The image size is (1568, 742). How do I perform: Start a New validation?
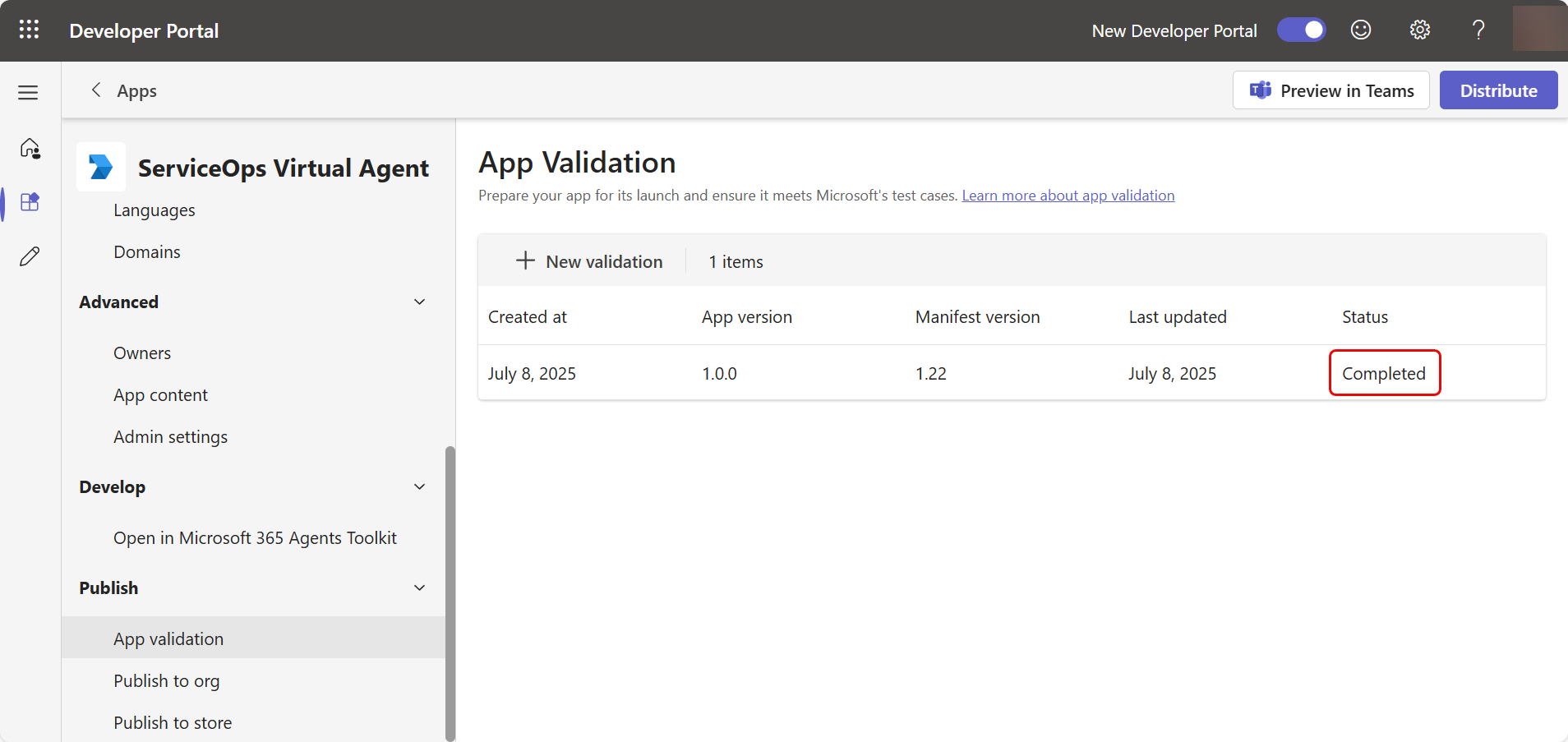click(x=589, y=261)
